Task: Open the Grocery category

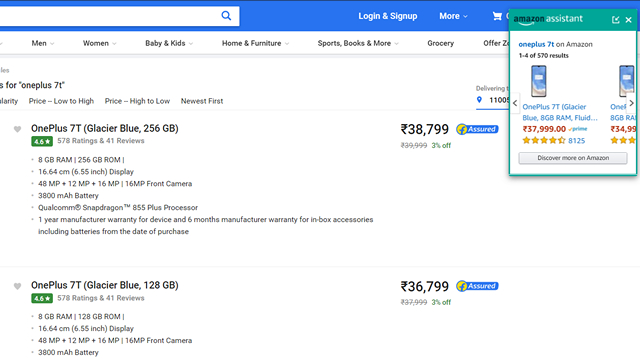Action: coord(440,43)
